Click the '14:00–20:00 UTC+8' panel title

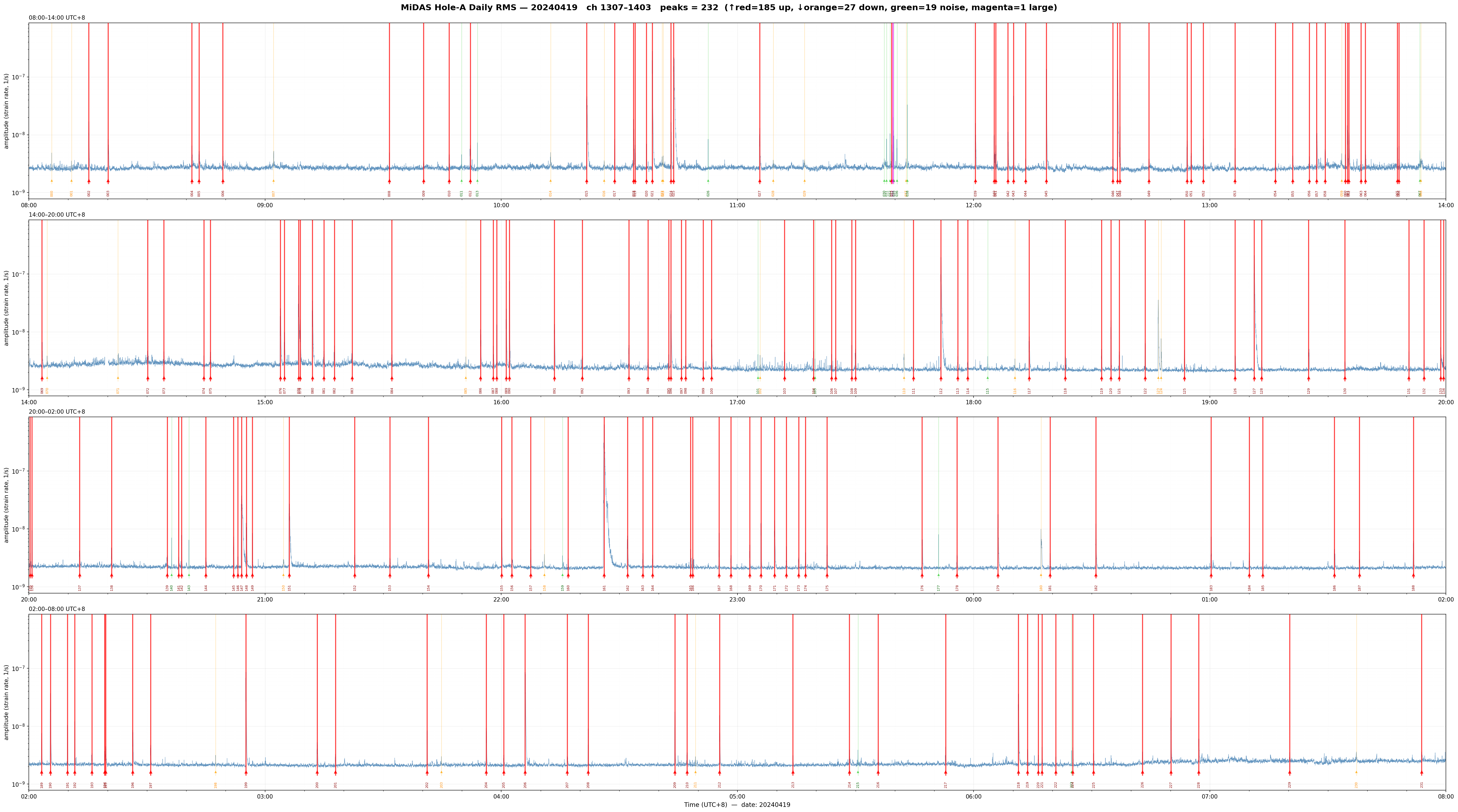57,215
